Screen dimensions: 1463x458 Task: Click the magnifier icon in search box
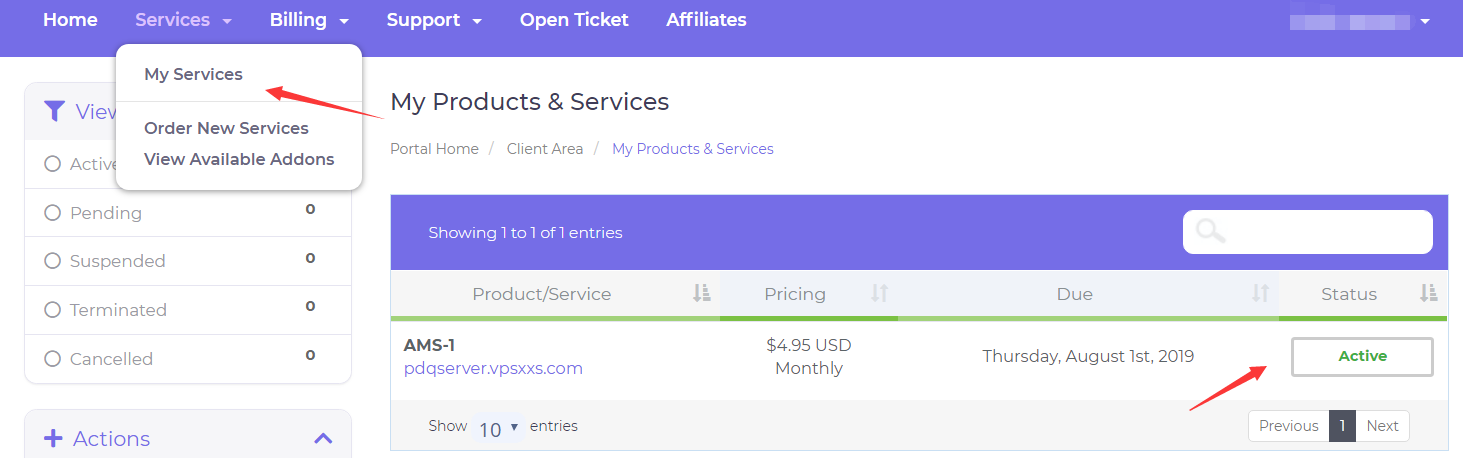tap(1211, 232)
